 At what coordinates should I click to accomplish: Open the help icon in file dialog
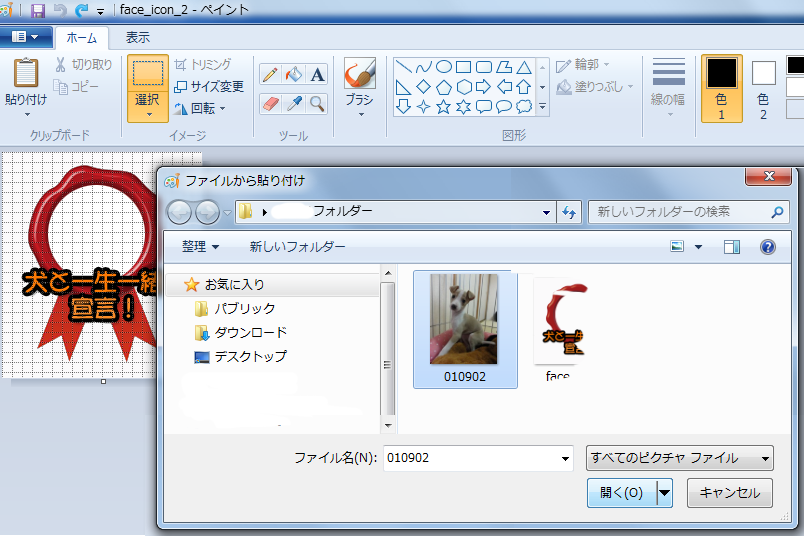pyautogui.click(x=767, y=247)
